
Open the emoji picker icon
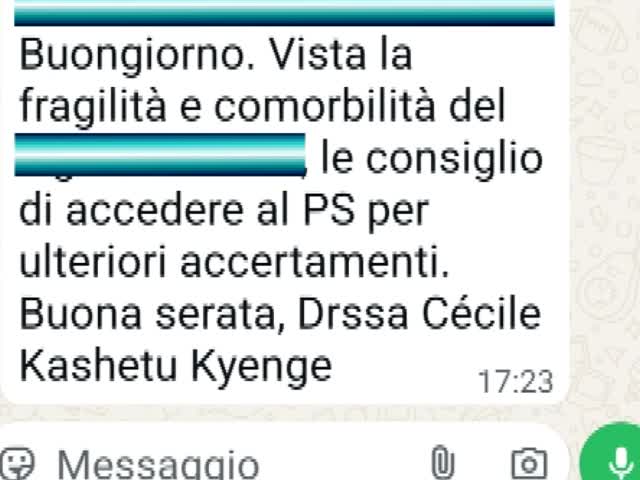(x=17, y=464)
